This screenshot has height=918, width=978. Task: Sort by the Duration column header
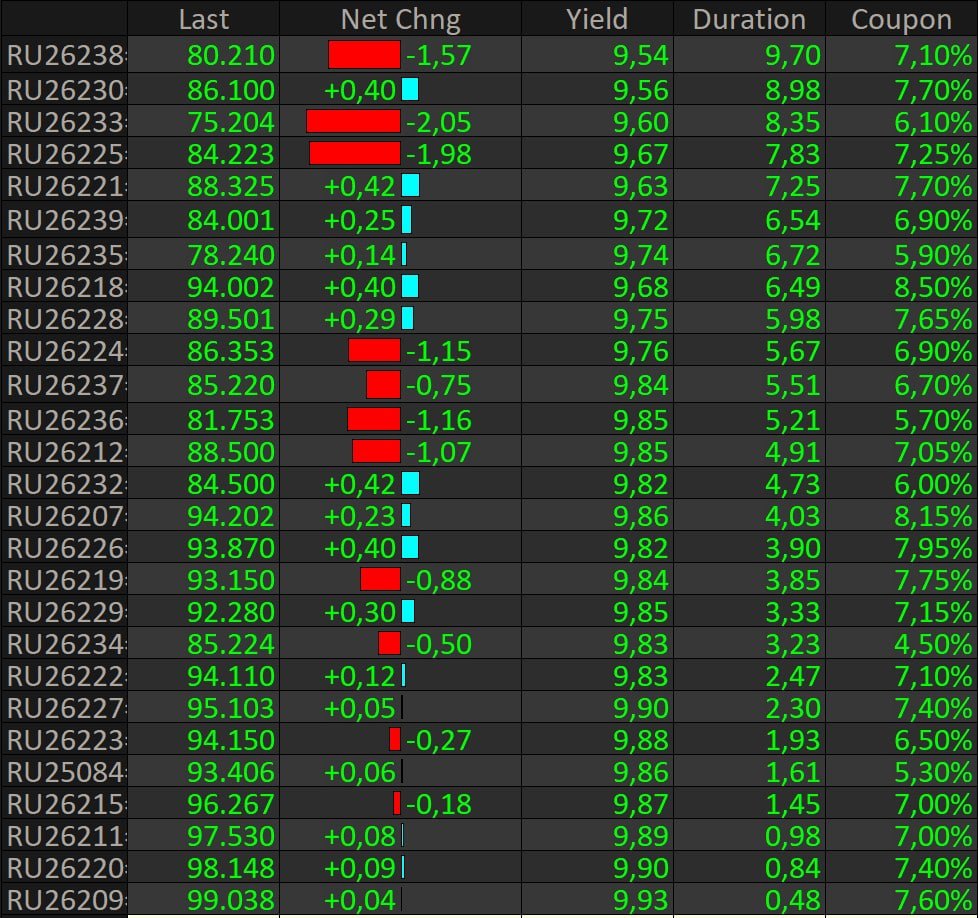click(x=749, y=19)
